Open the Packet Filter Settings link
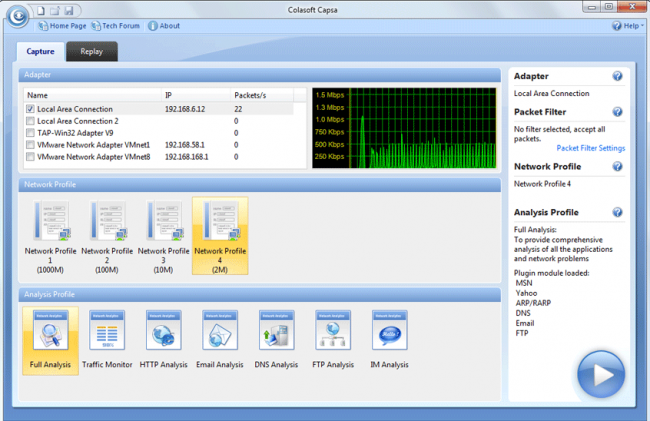 590,148
